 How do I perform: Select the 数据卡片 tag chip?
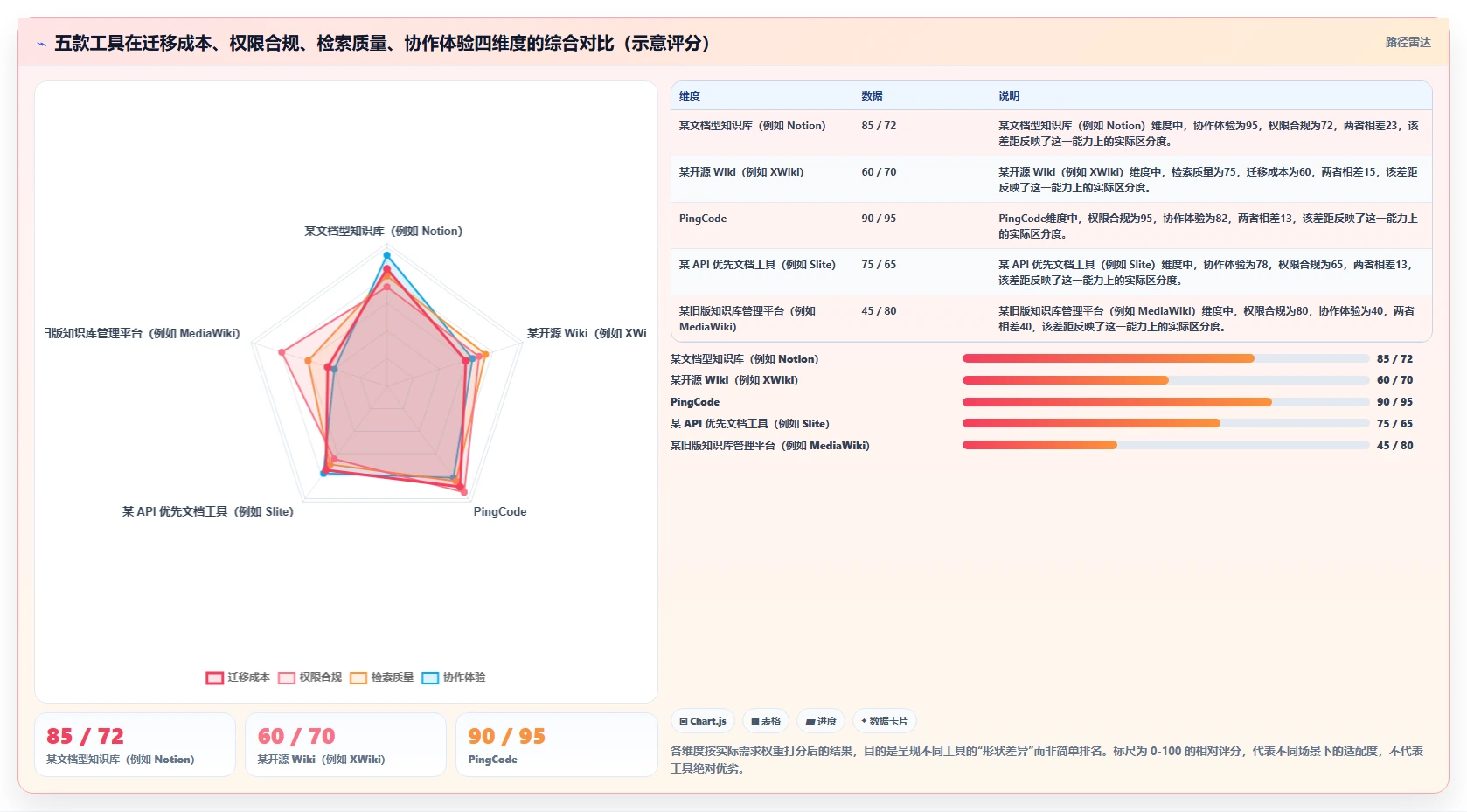coord(885,721)
